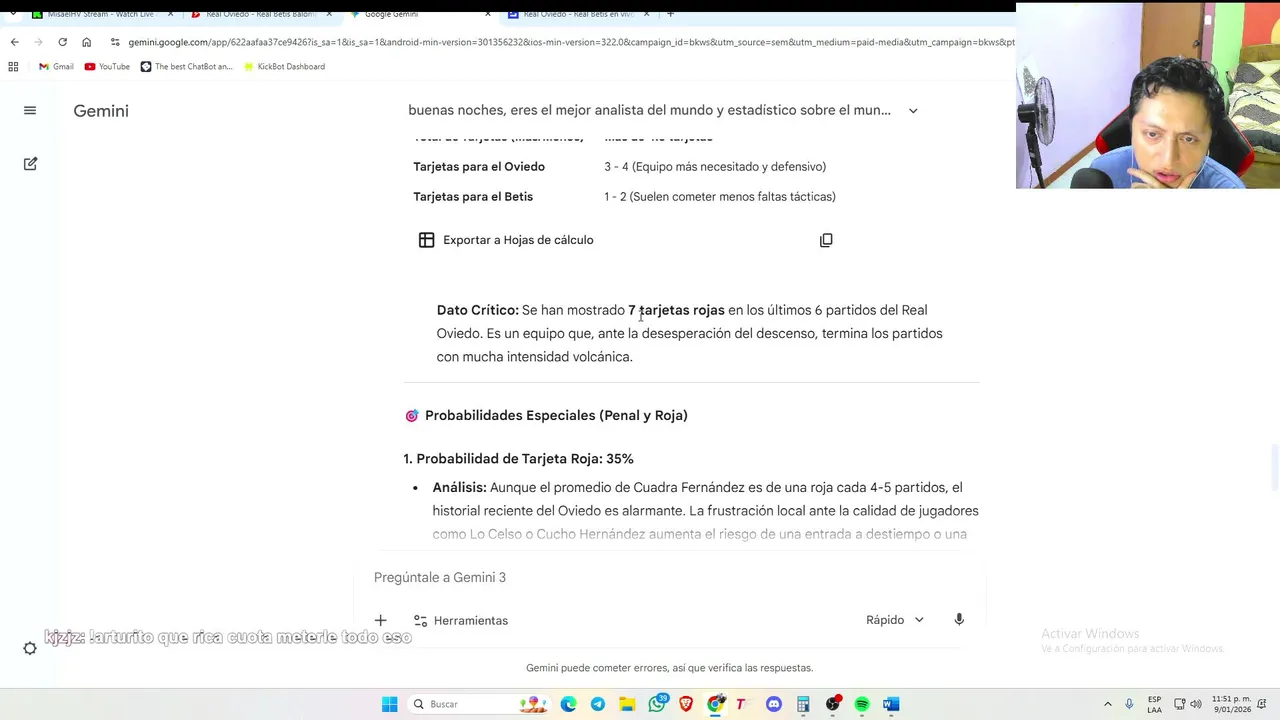
Task: Open File Explorer from taskbar
Action: 627,704
